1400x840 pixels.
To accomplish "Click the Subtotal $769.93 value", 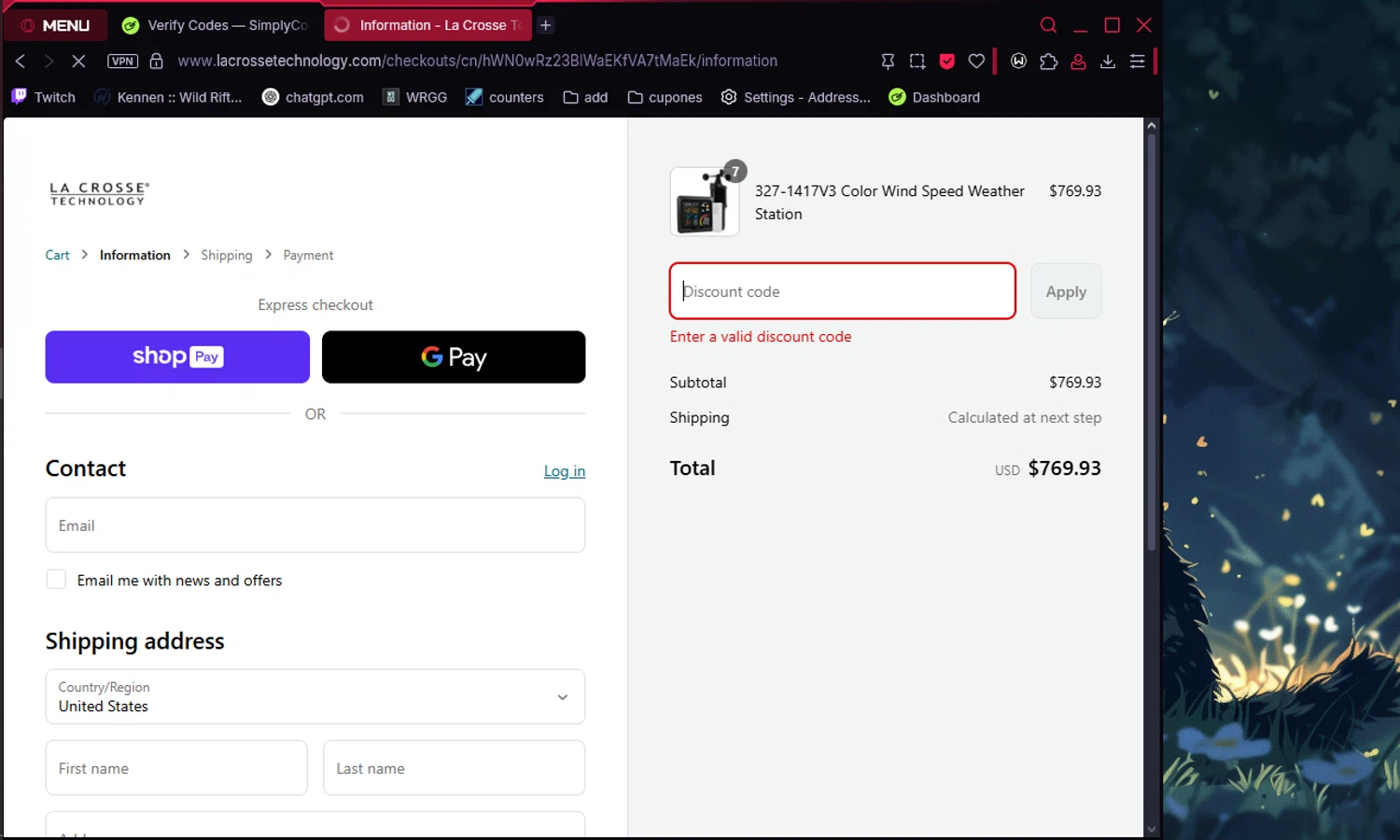I will [1075, 383].
